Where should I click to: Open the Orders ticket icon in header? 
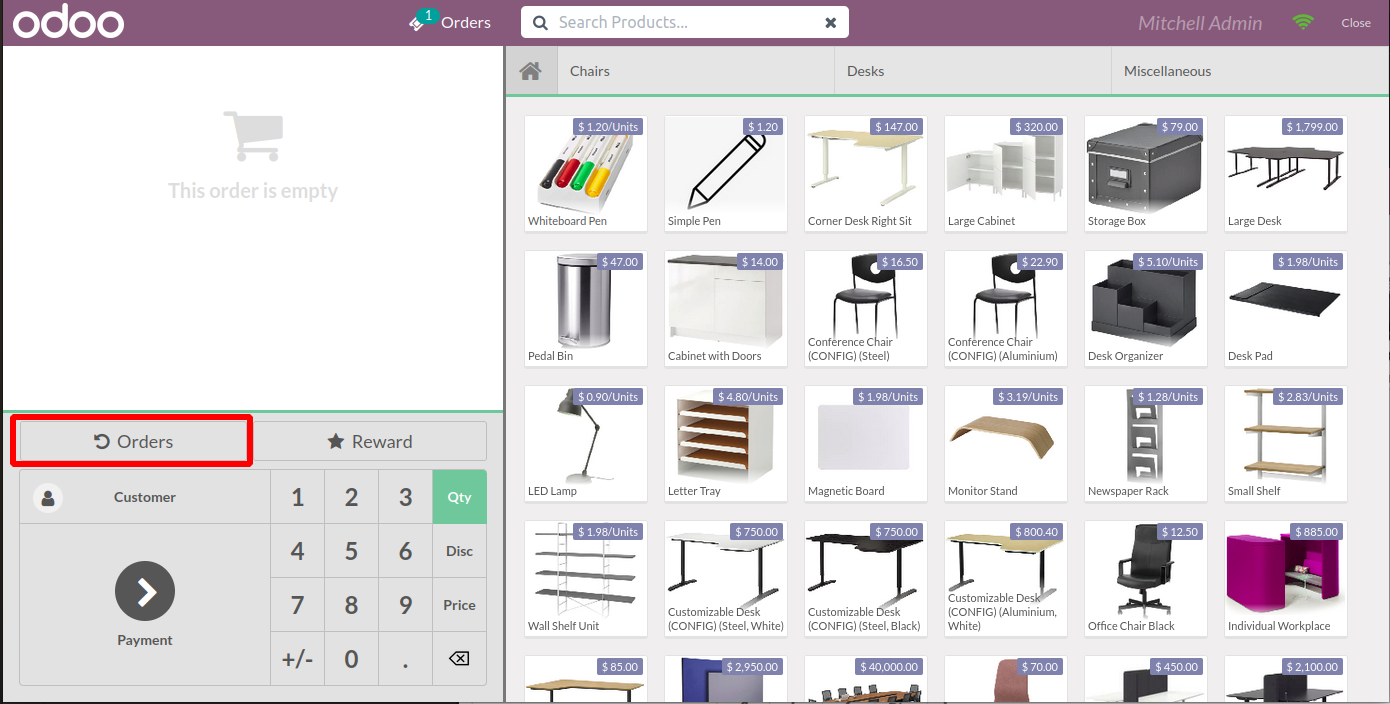coord(419,22)
